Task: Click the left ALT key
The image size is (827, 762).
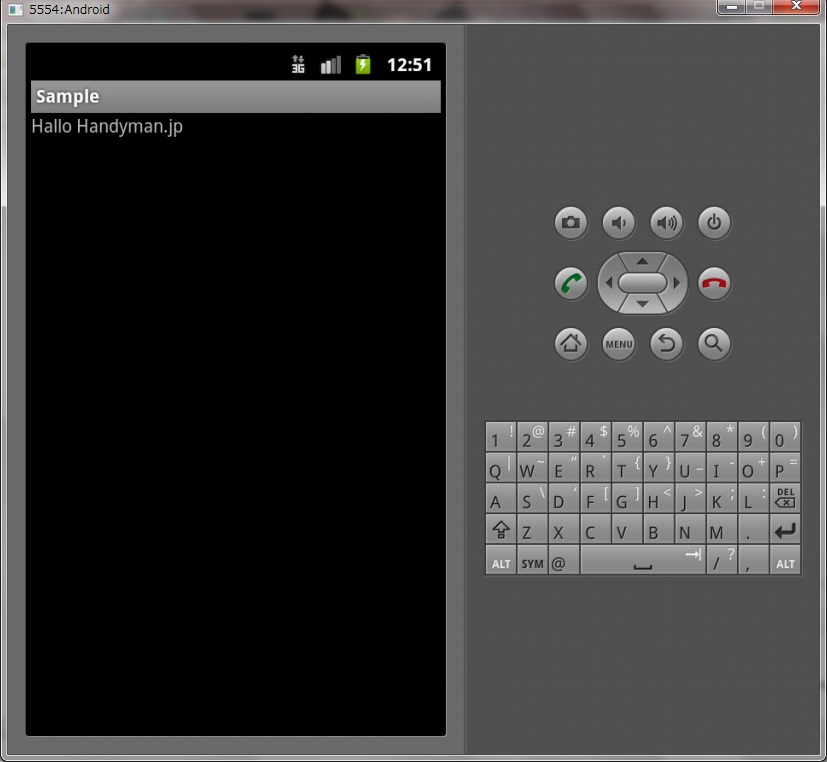Action: pyautogui.click(x=501, y=560)
